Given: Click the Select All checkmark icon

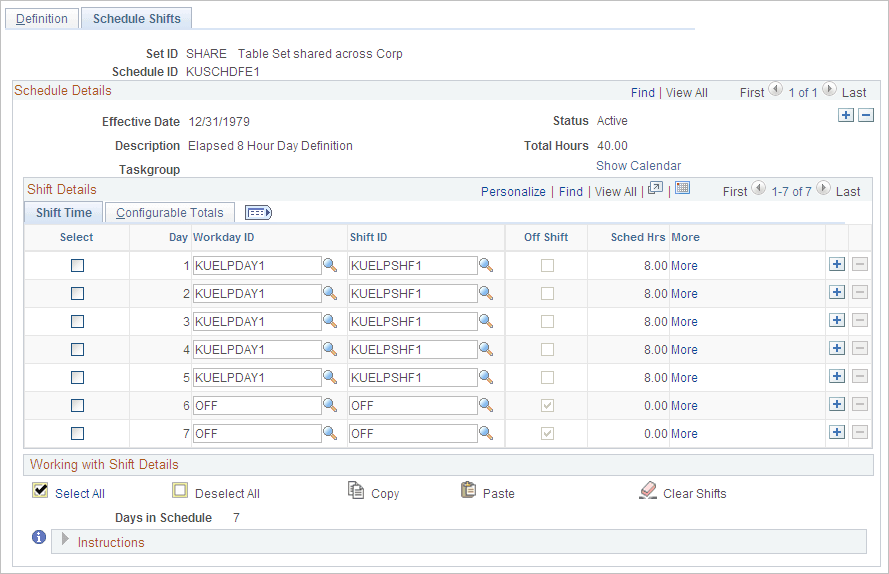Looking at the screenshot, I should click(x=40, y=490).
